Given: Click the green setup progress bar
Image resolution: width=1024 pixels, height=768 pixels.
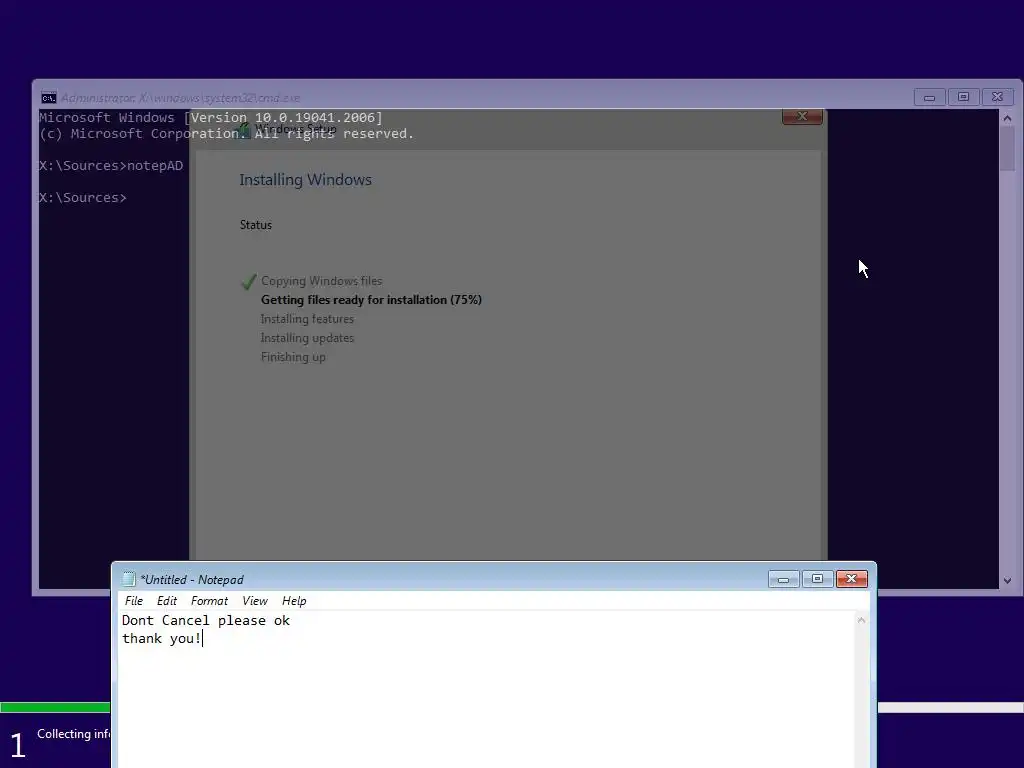Looking at the screenshot, I should (55, 707).
